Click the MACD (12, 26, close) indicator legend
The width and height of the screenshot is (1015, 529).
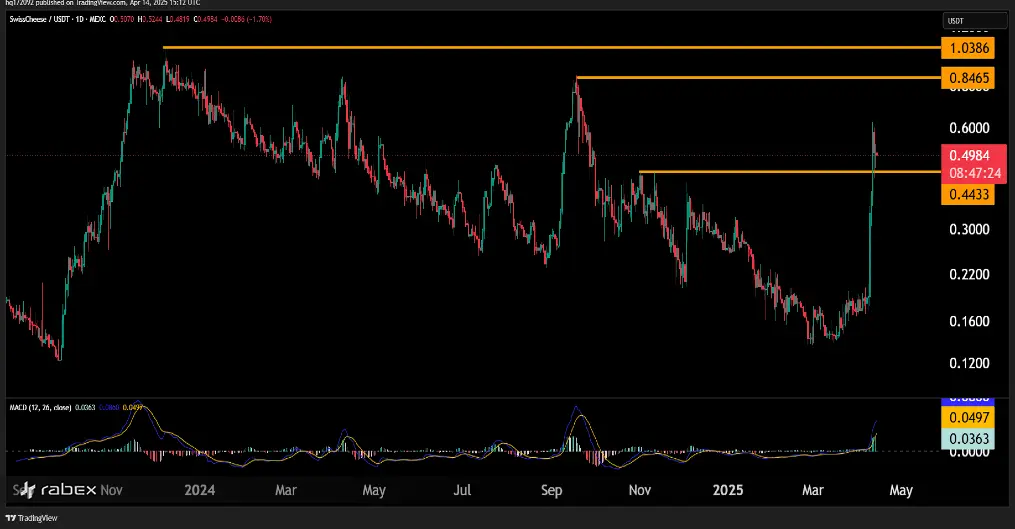tap(40, 408)
